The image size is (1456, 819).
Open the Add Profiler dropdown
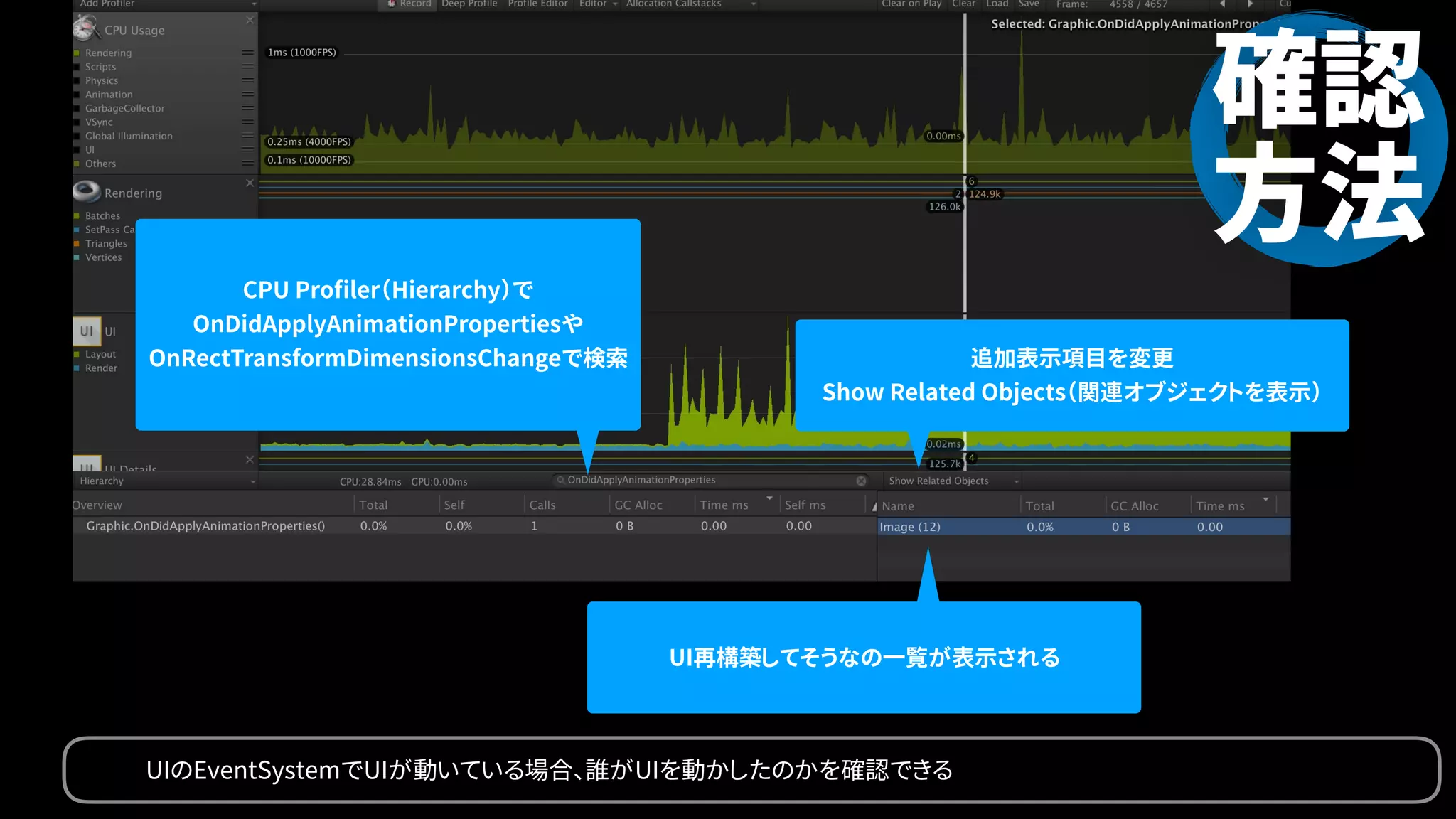point(166,4)
